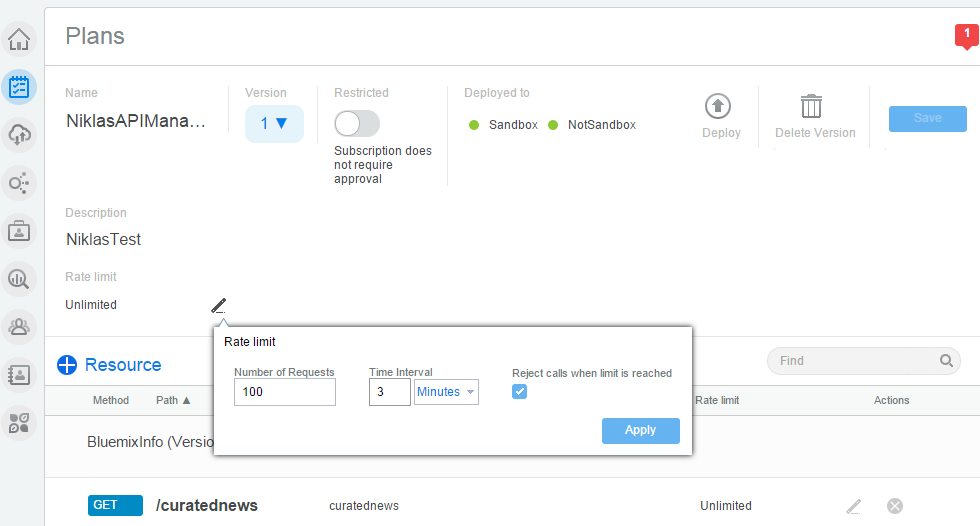980x526 pixels.
Task: Click the search magnifier in Find box
Action: [x=946, y=360]
